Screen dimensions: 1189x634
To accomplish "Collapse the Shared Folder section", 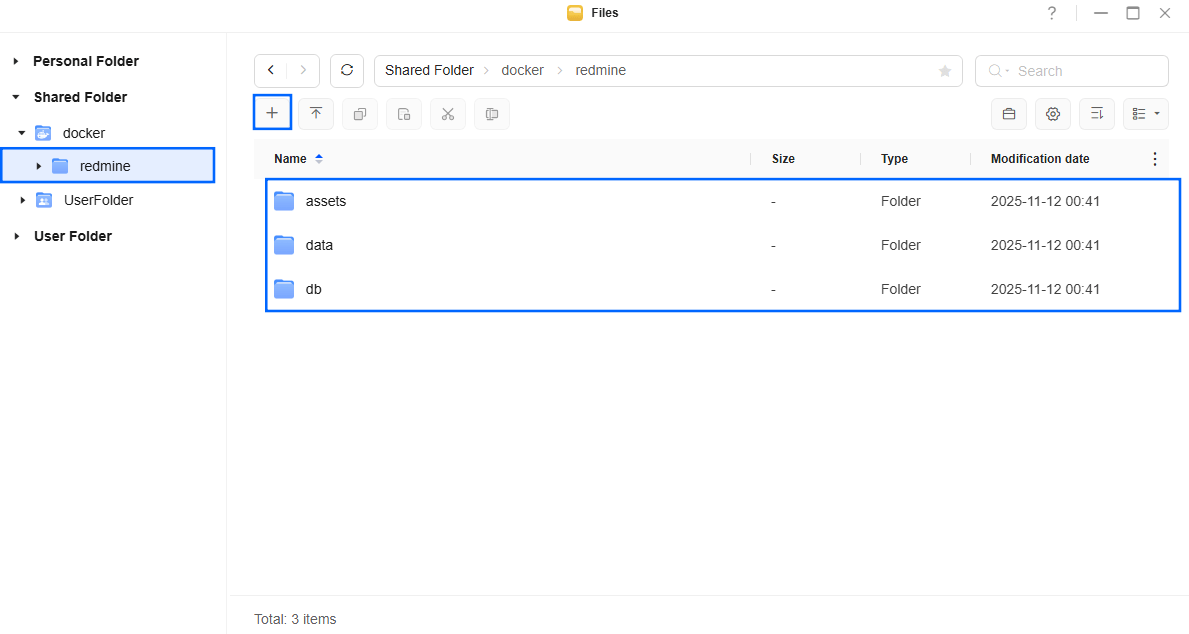I will tap(15, 96).
